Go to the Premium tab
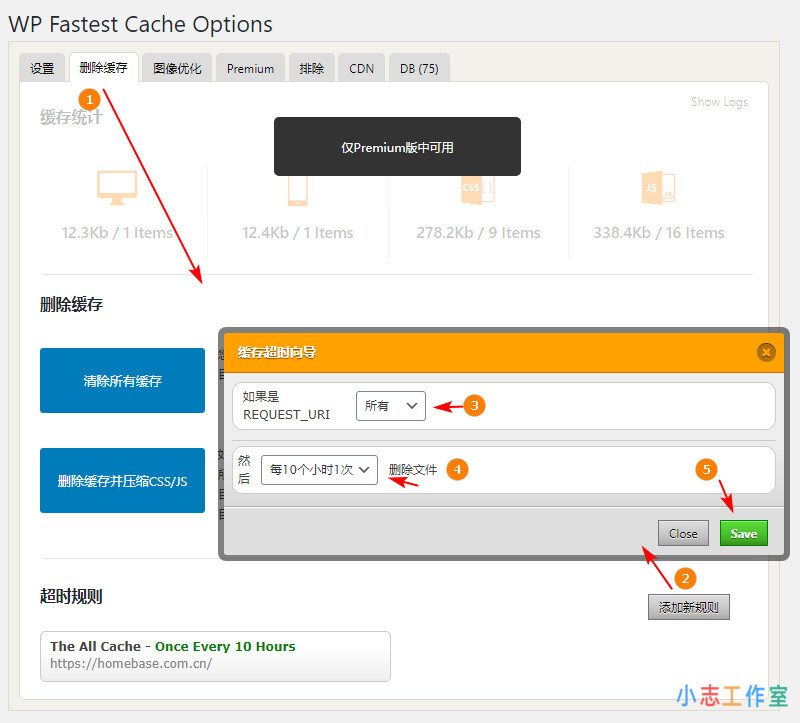 pyautogui.click(x=250, y=68)
